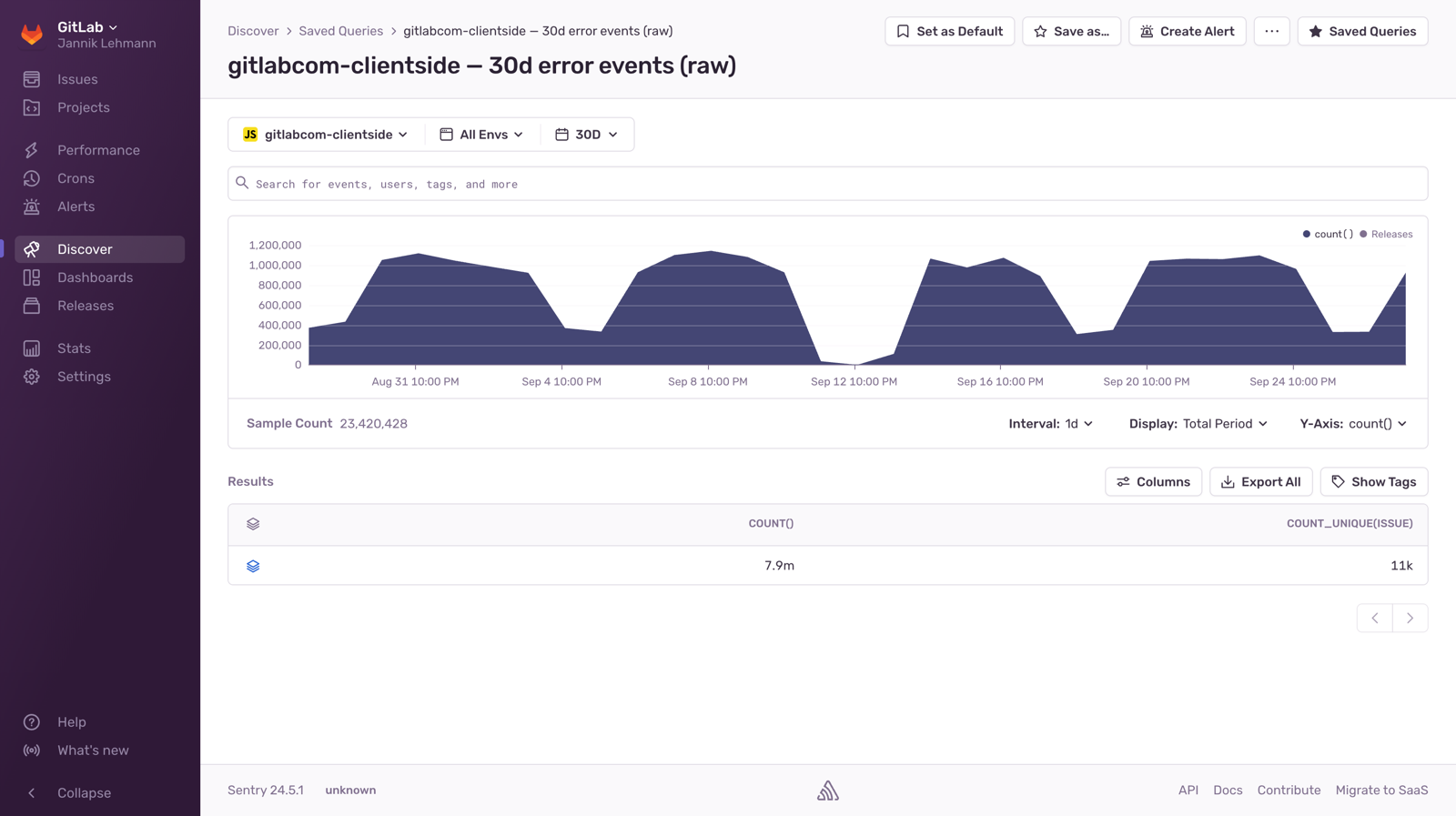Click the Discover telescope icon
The height and width of the screenshot is (816, 1456).
[32, 249]
